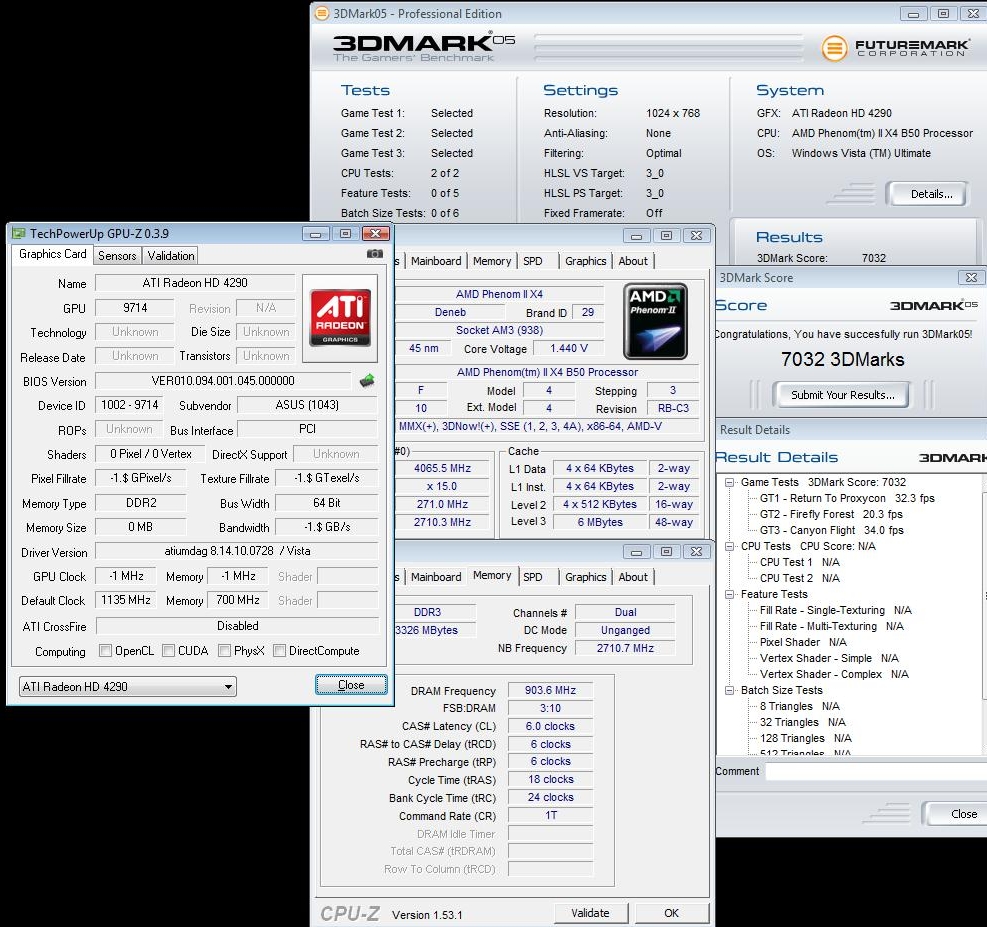Screen dimensions: 987x927
Task: Click the Validate button in CPU-Z
Action: (590, 912)
